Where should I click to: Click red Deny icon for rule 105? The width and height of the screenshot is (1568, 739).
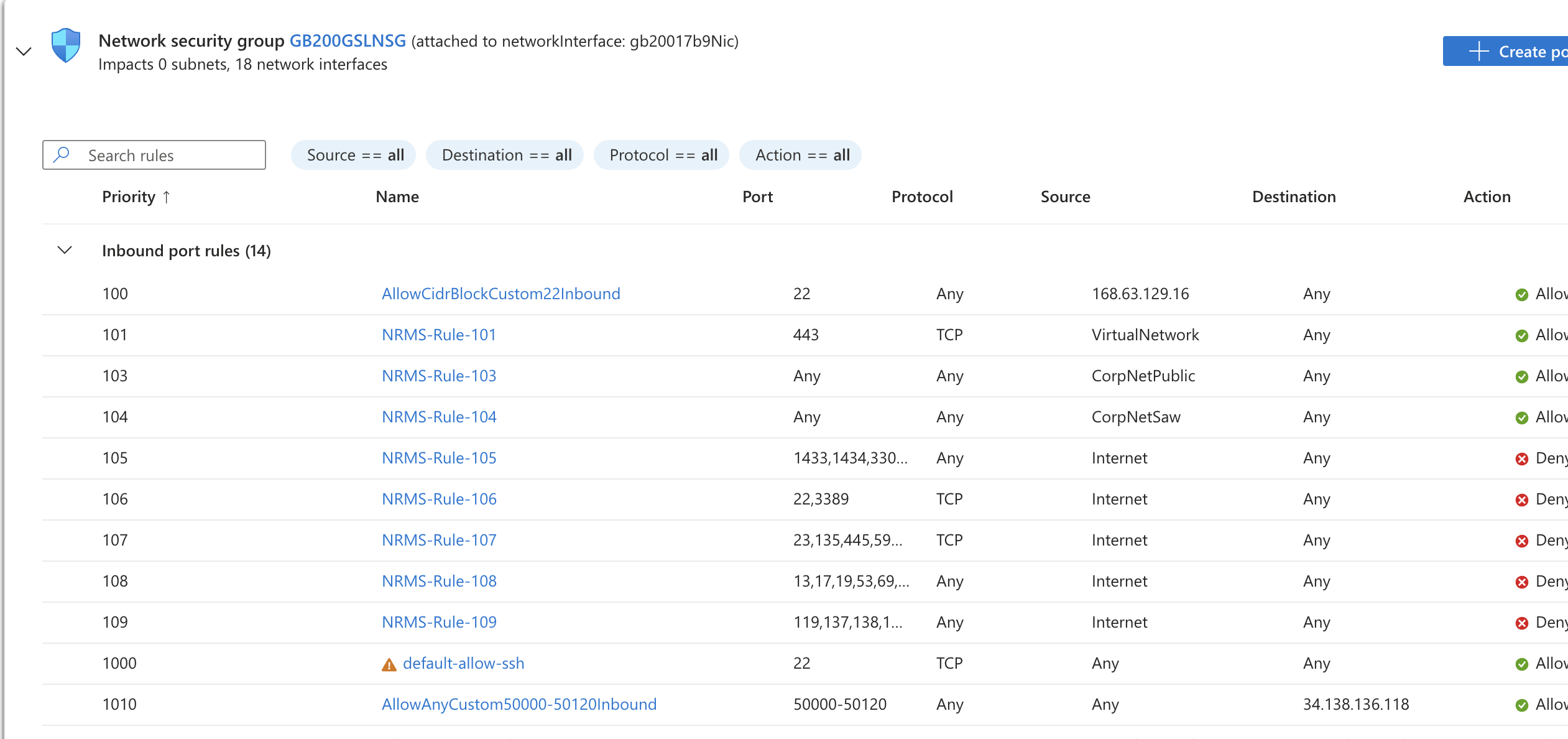click(1521, 459)
